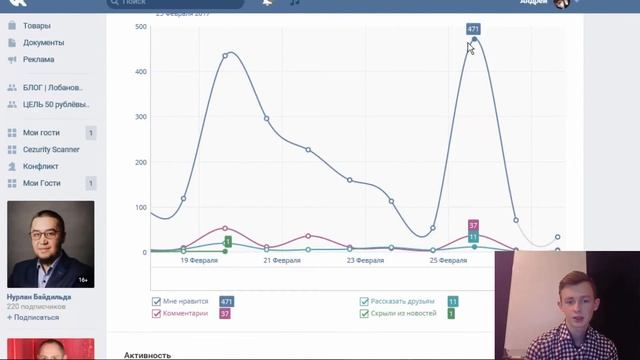
Task: Click the 471 legend badge
Action: click(x=227, y=302)
